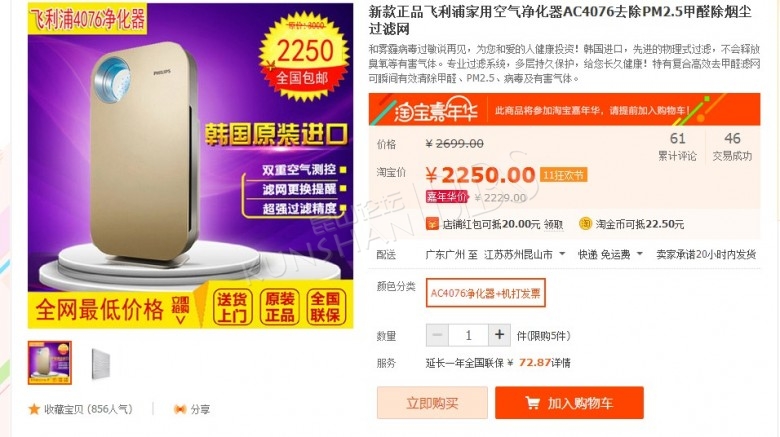Select the first gold purifier thumbnail
This screenshot has width=780, height=437.
point(50,363)
